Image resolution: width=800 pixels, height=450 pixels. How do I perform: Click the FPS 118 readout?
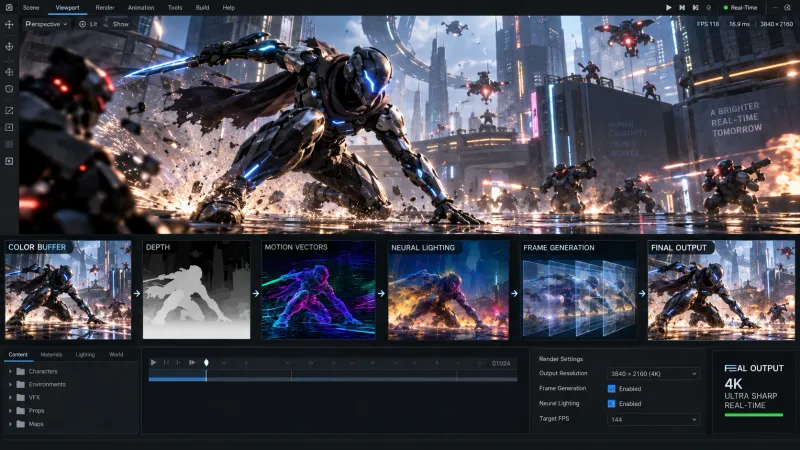pyautogui.click(x=708, y=24)
